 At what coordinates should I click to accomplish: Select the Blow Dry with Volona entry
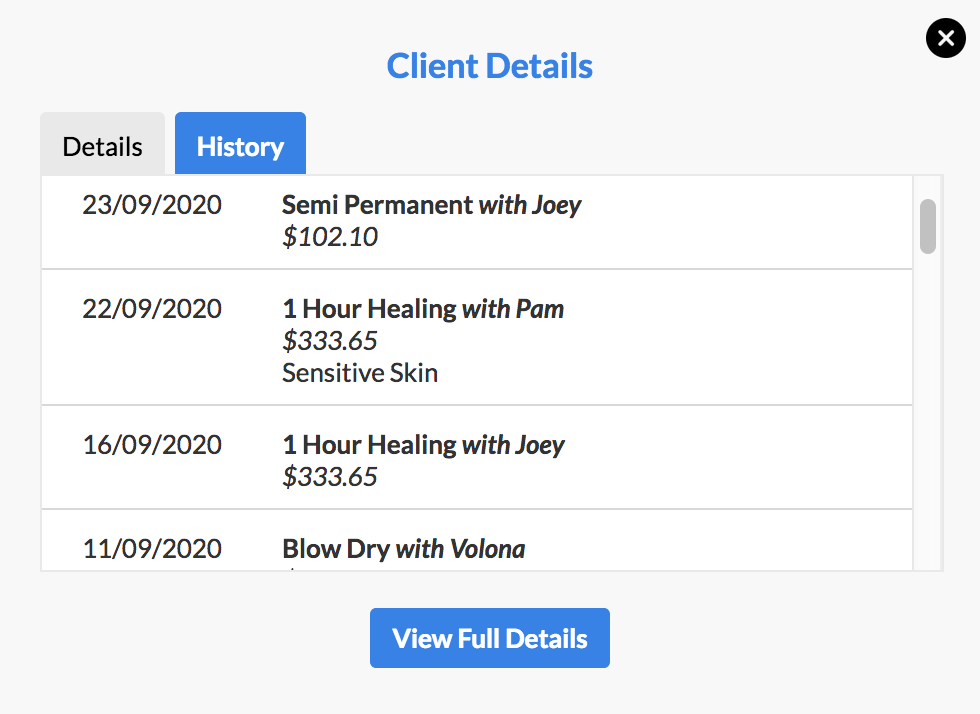click(x=477, y=540)
